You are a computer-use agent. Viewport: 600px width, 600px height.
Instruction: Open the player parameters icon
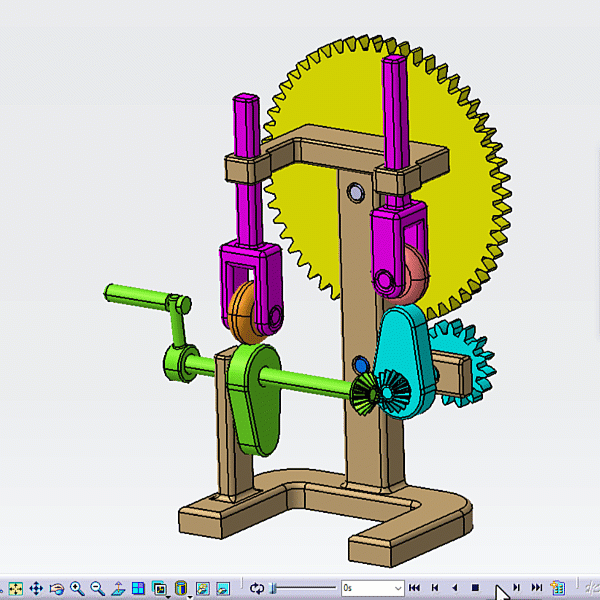(x=558, y=587)
